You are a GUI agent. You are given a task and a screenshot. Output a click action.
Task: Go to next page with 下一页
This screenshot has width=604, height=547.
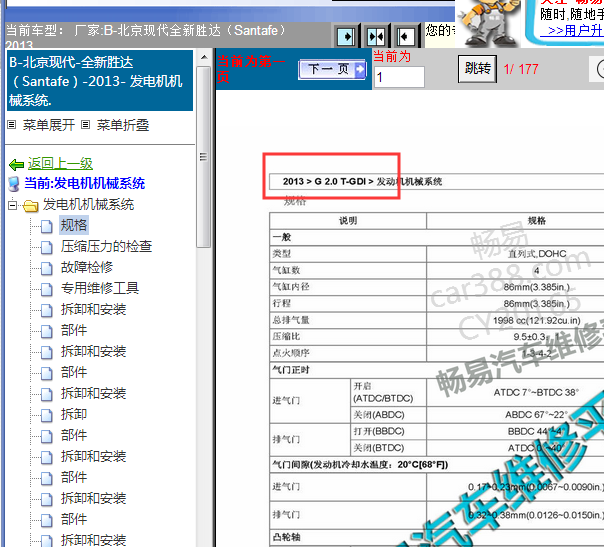point(332,69)
